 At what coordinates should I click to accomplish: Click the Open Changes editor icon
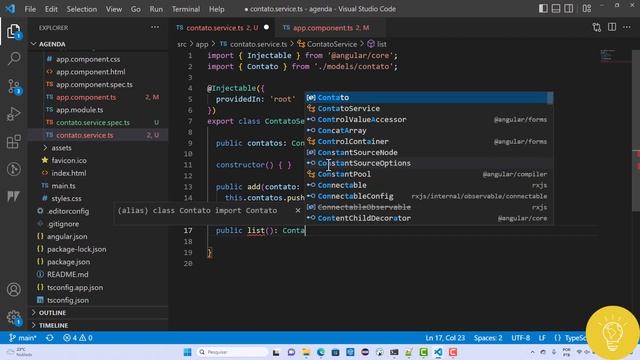click(597, 27)
